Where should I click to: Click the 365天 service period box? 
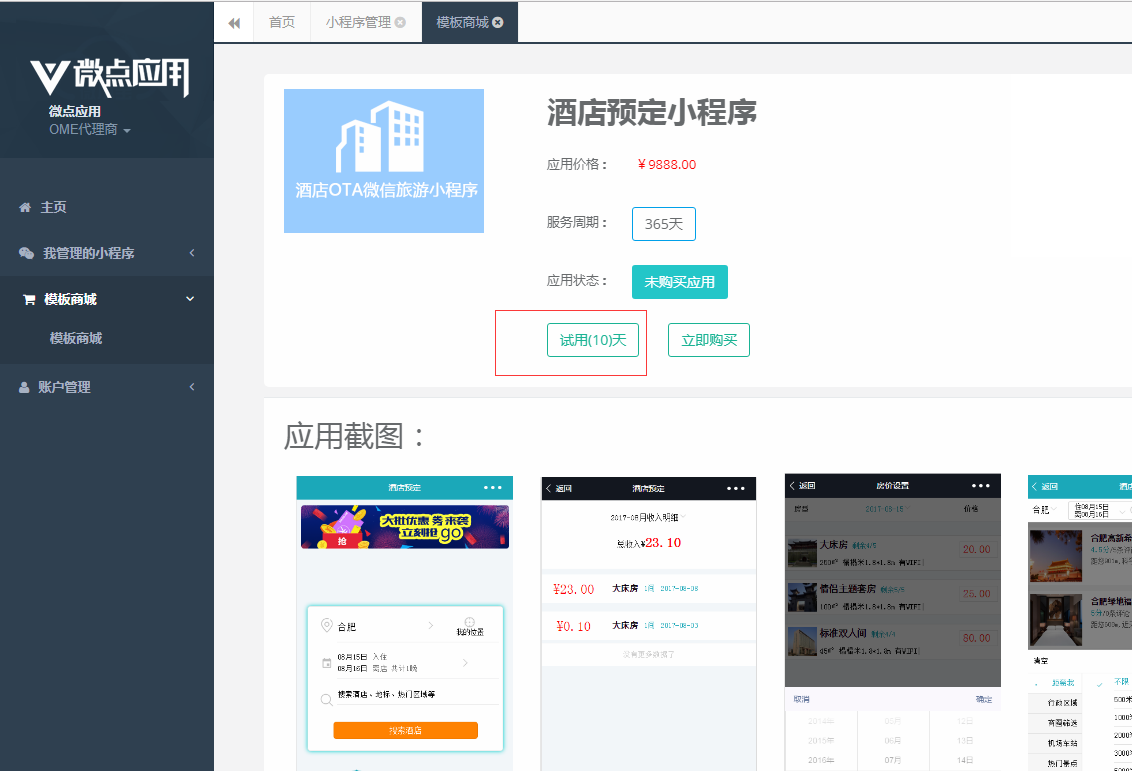[x=663, y=223]
